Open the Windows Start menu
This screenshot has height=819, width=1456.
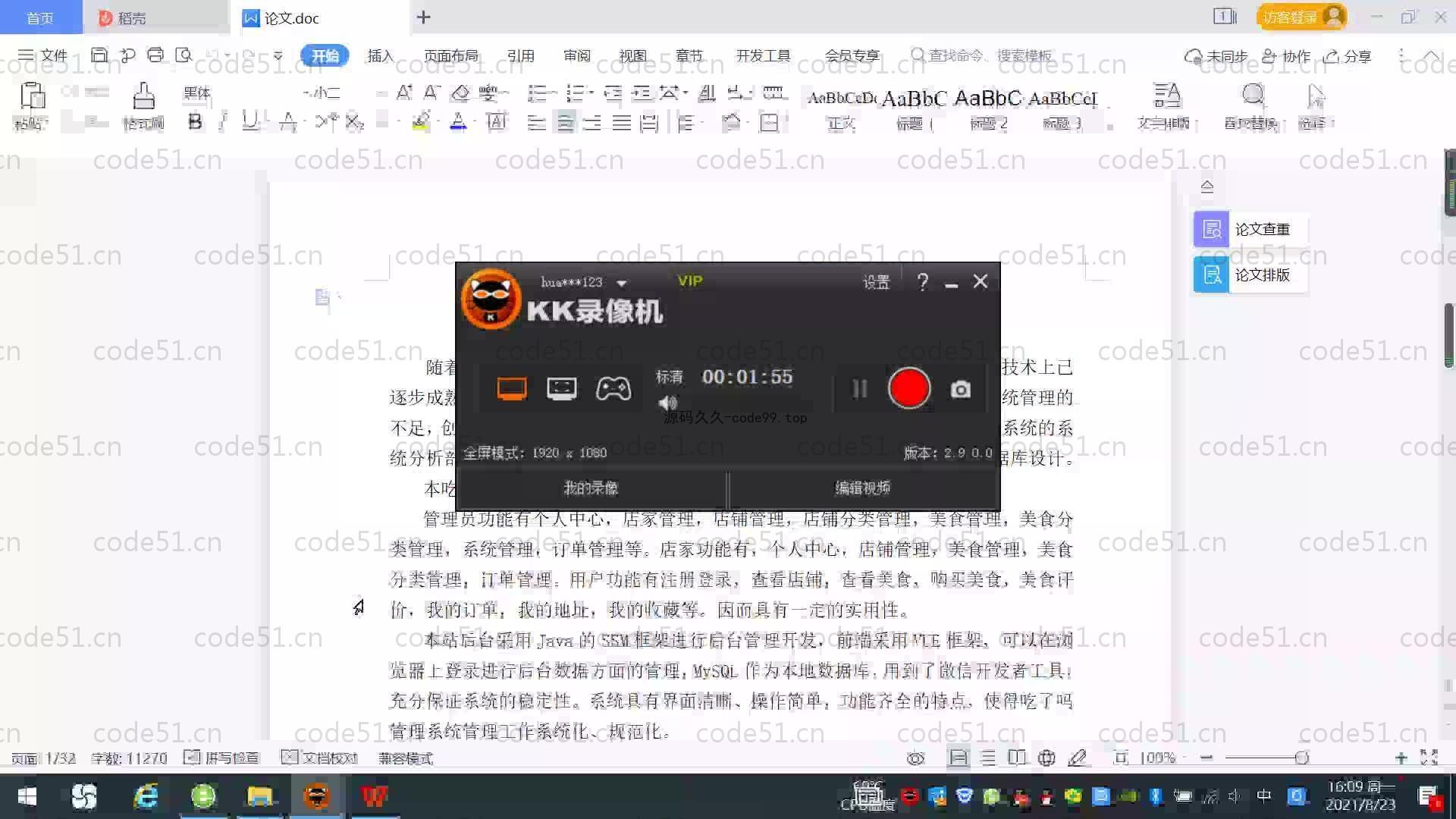tap(27, 796)
